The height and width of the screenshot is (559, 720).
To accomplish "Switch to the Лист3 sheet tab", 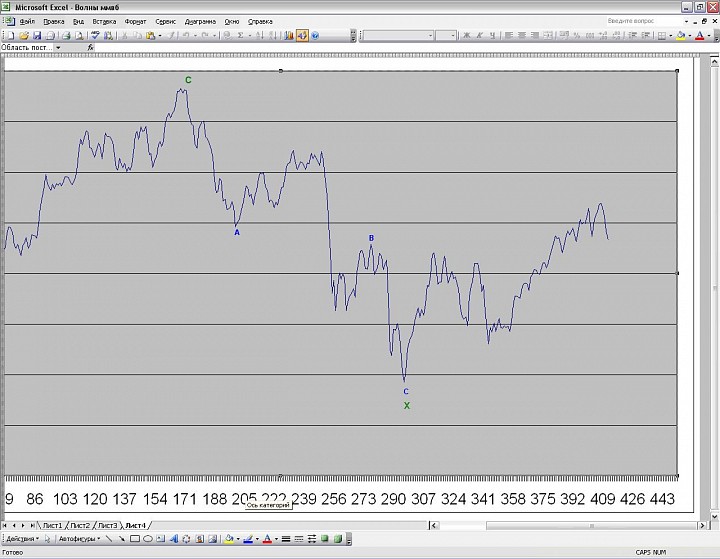I will [x=107, y=525].
